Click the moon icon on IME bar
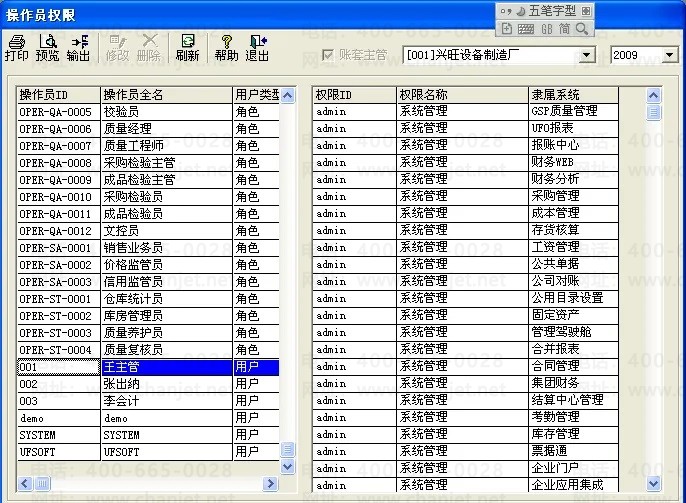 521,11
